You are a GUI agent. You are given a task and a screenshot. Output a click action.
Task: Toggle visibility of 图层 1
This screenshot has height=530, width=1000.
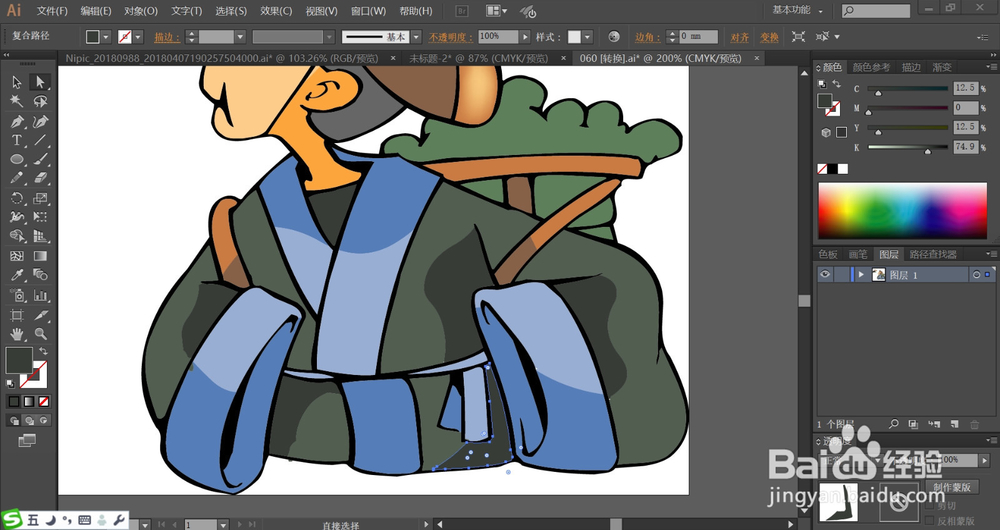[825, 274]
